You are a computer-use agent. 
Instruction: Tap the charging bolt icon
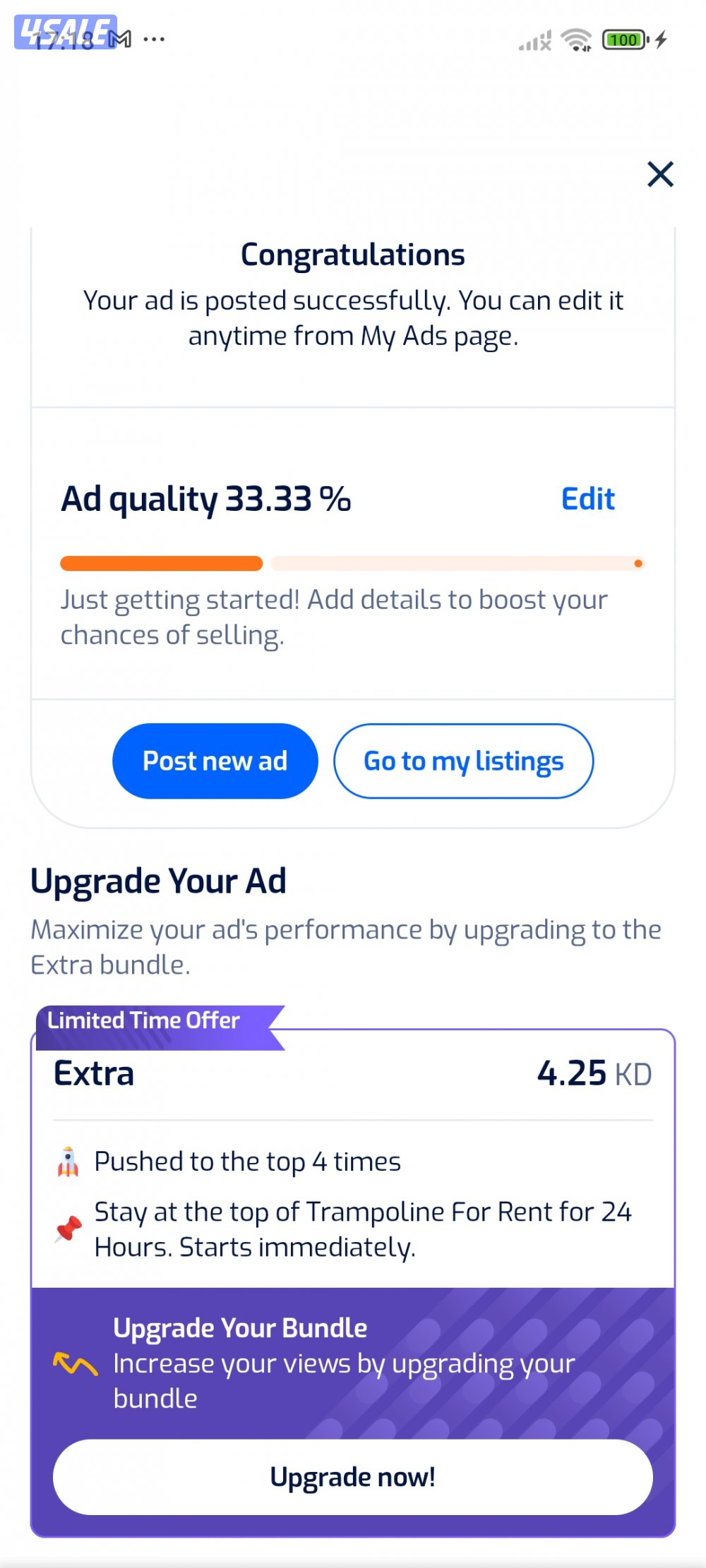(661, 40)
